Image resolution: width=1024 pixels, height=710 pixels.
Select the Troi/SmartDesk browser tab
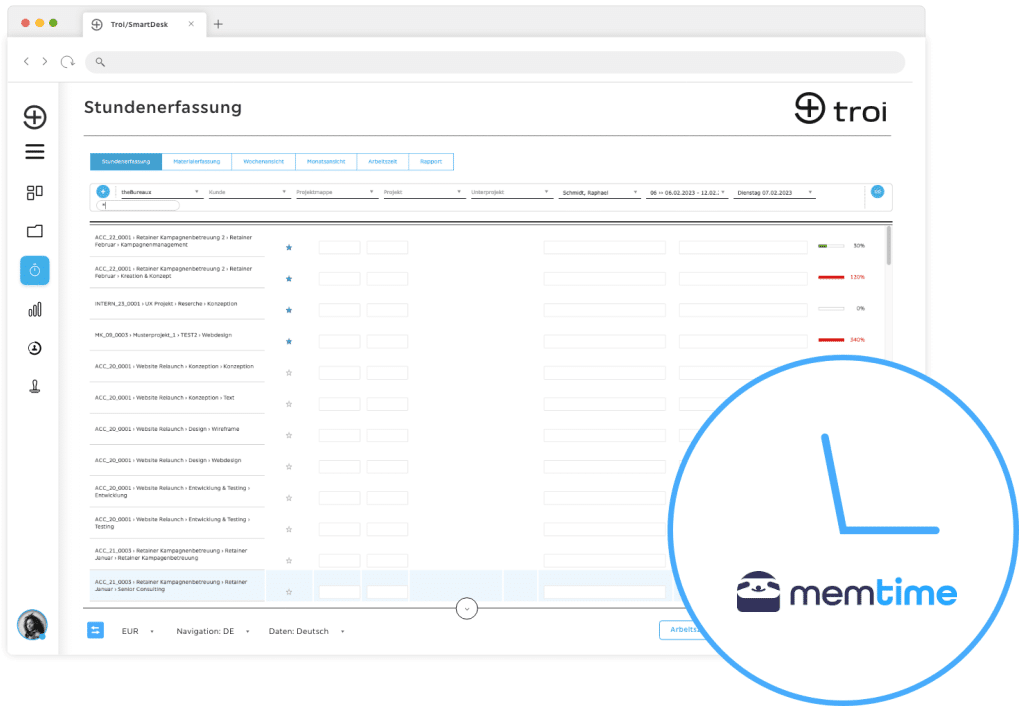(142, 24)
